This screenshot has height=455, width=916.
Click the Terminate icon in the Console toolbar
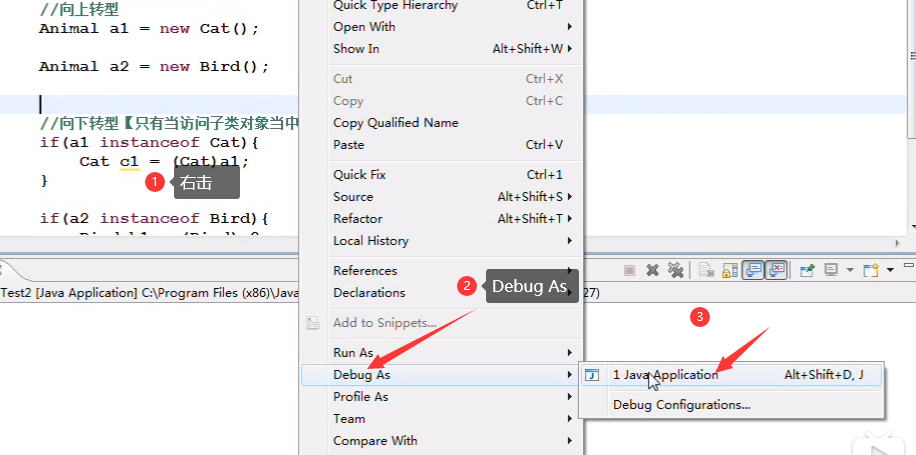(629, 270)
